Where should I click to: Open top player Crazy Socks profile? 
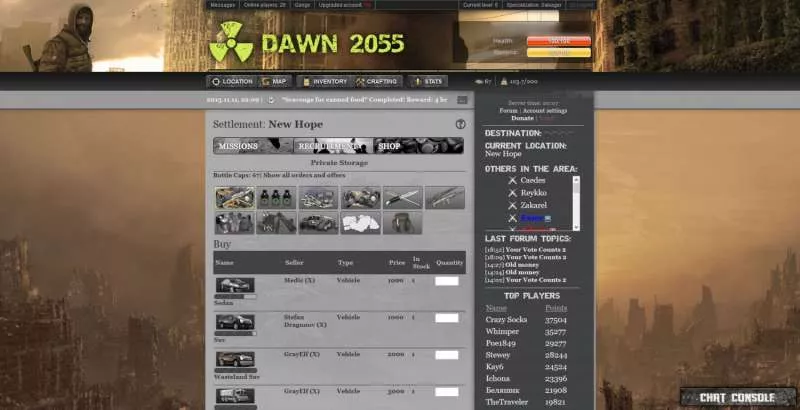[506, 320]
